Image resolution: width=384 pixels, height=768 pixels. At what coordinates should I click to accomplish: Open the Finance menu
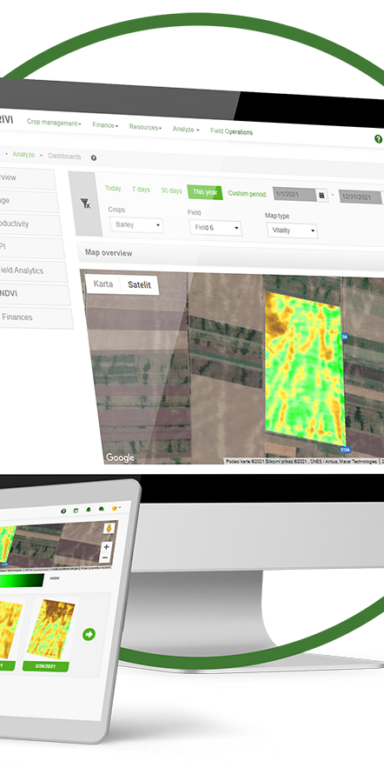[x=105, y=125]
